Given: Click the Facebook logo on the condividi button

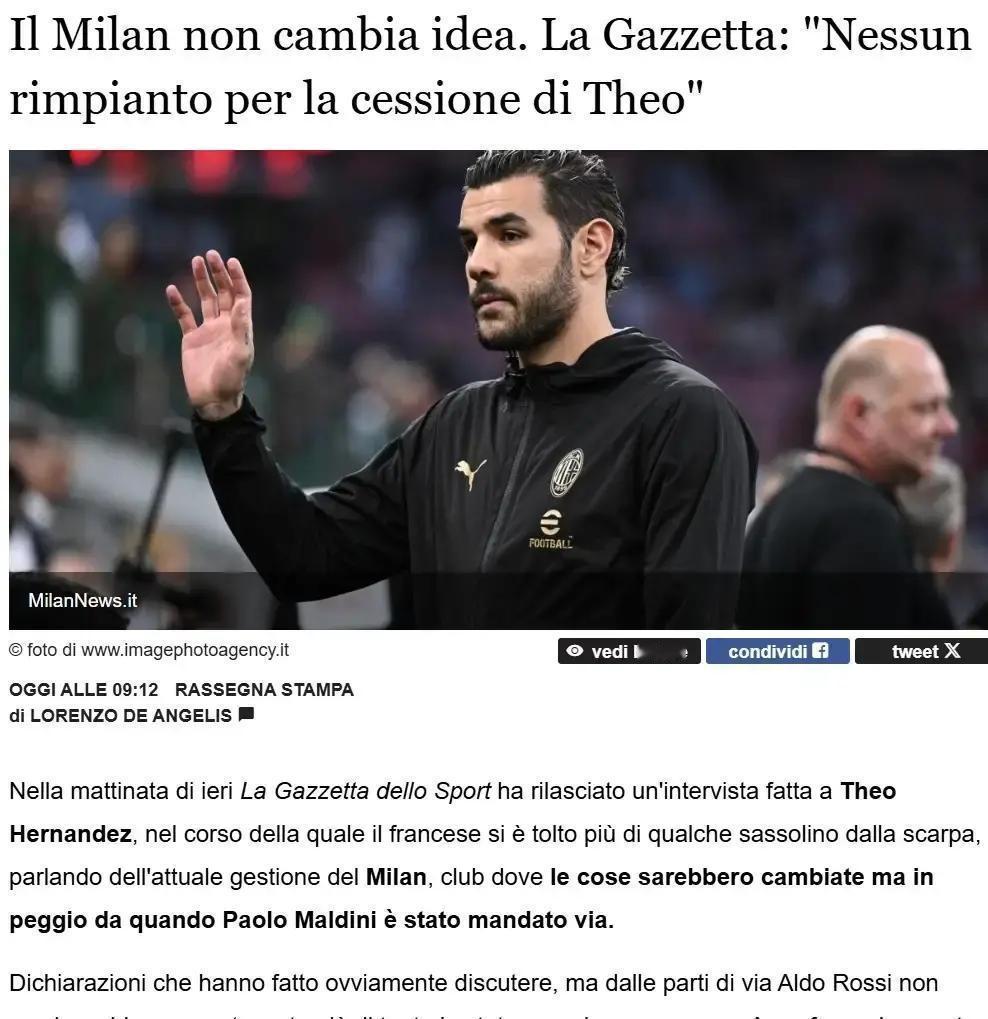Looking at the screenshot, I should click(x=821, y=651).
